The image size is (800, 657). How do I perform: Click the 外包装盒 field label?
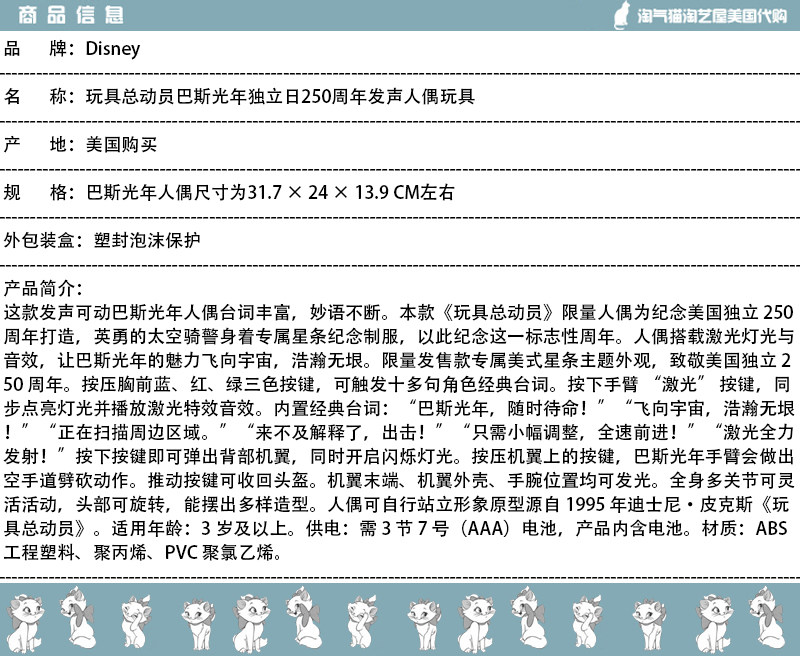[x=43, y=240]
